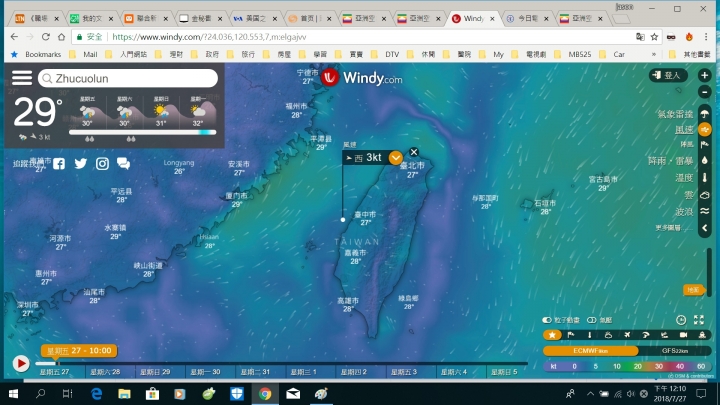
Task: Click the 氣象雷達 layer label
Action: [x=675, y=114]
